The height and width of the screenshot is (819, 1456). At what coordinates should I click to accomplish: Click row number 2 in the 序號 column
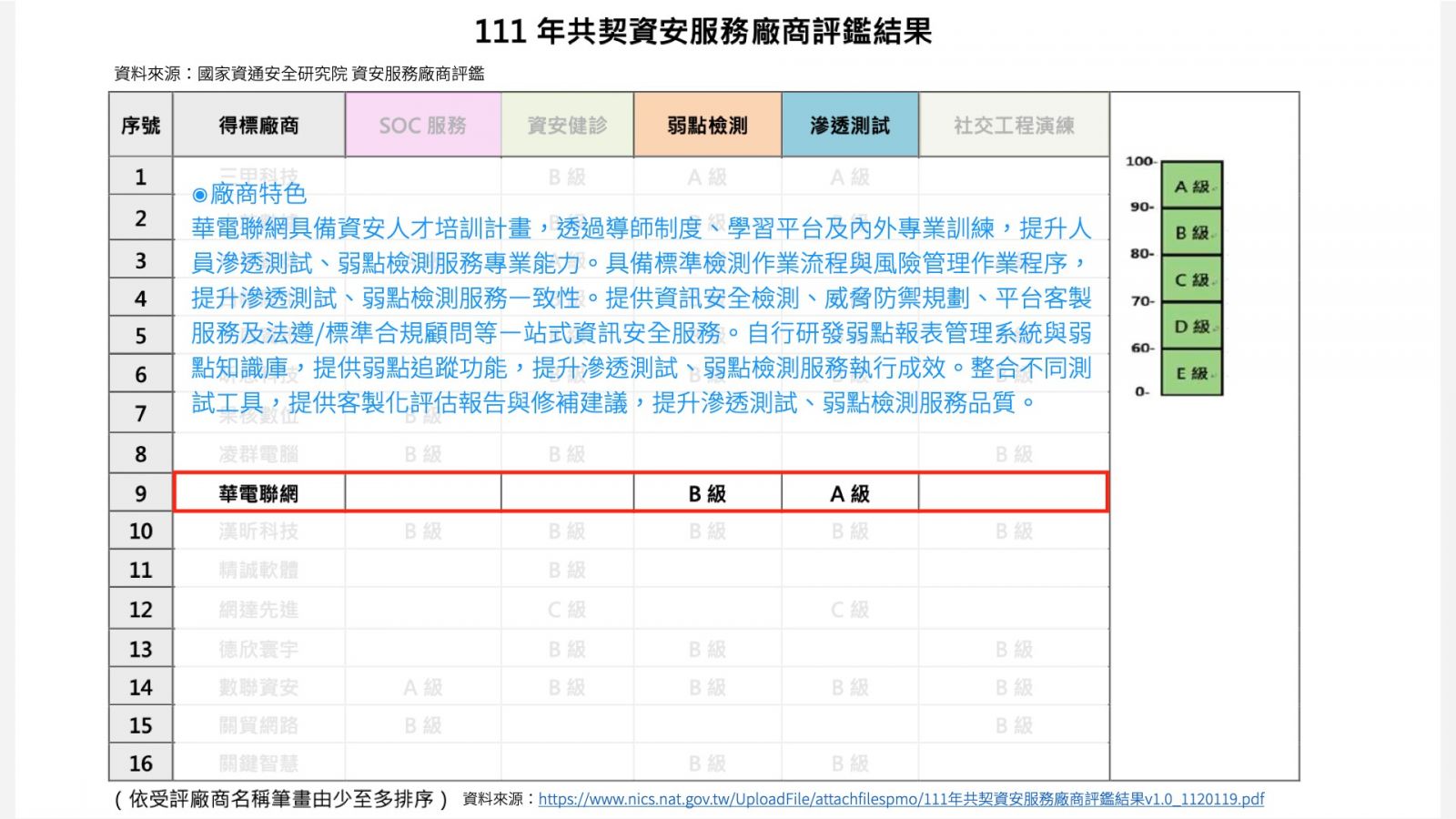(141, 218)
